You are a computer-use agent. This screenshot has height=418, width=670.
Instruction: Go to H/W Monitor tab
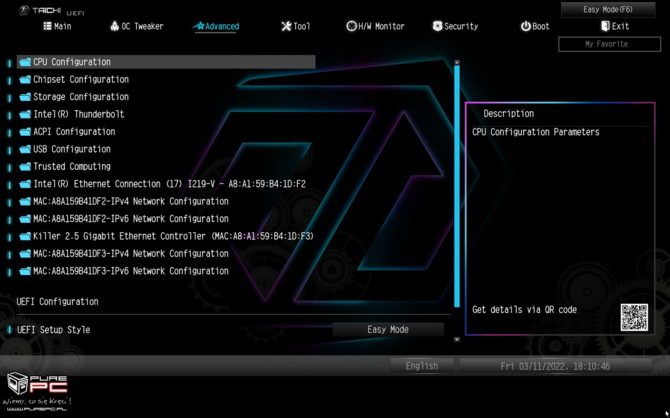coord(375,26)
